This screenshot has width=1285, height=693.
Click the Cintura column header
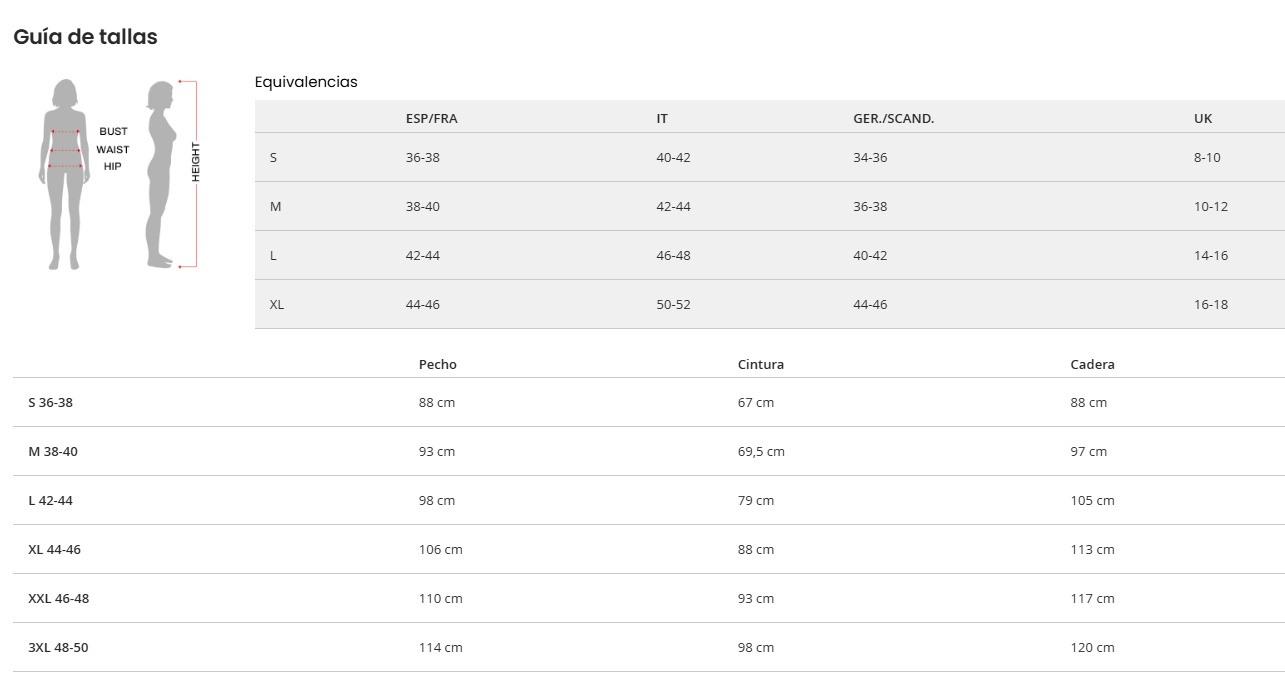coord(761,364)
